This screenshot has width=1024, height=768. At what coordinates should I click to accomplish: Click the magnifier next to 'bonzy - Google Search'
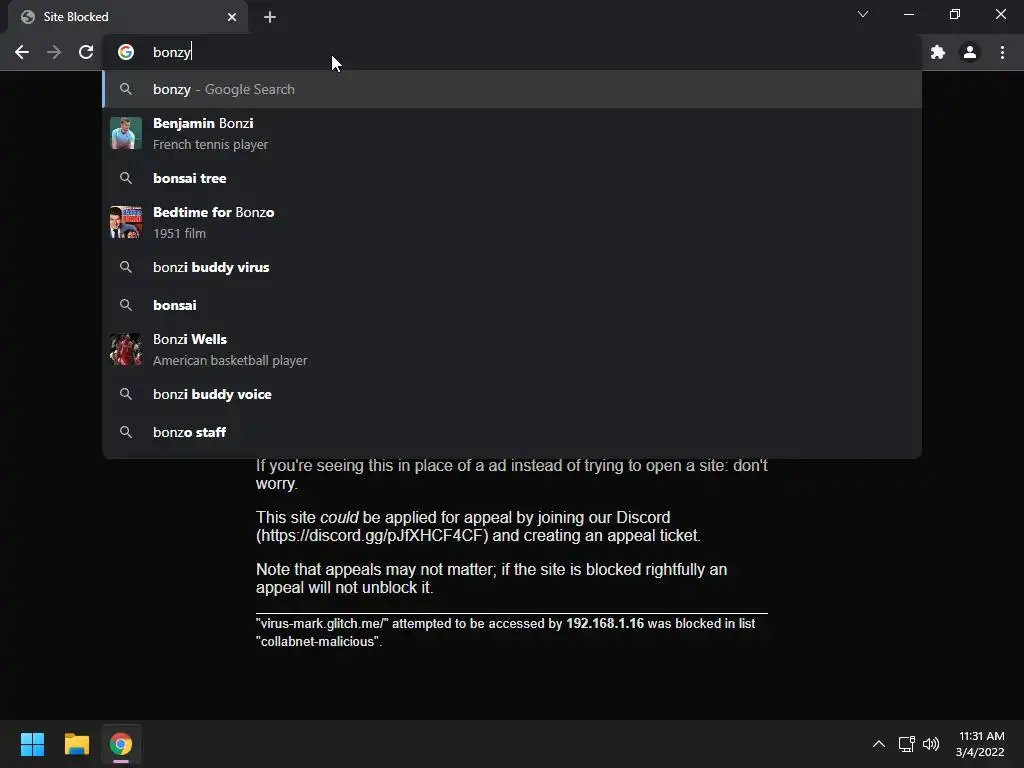126,89
